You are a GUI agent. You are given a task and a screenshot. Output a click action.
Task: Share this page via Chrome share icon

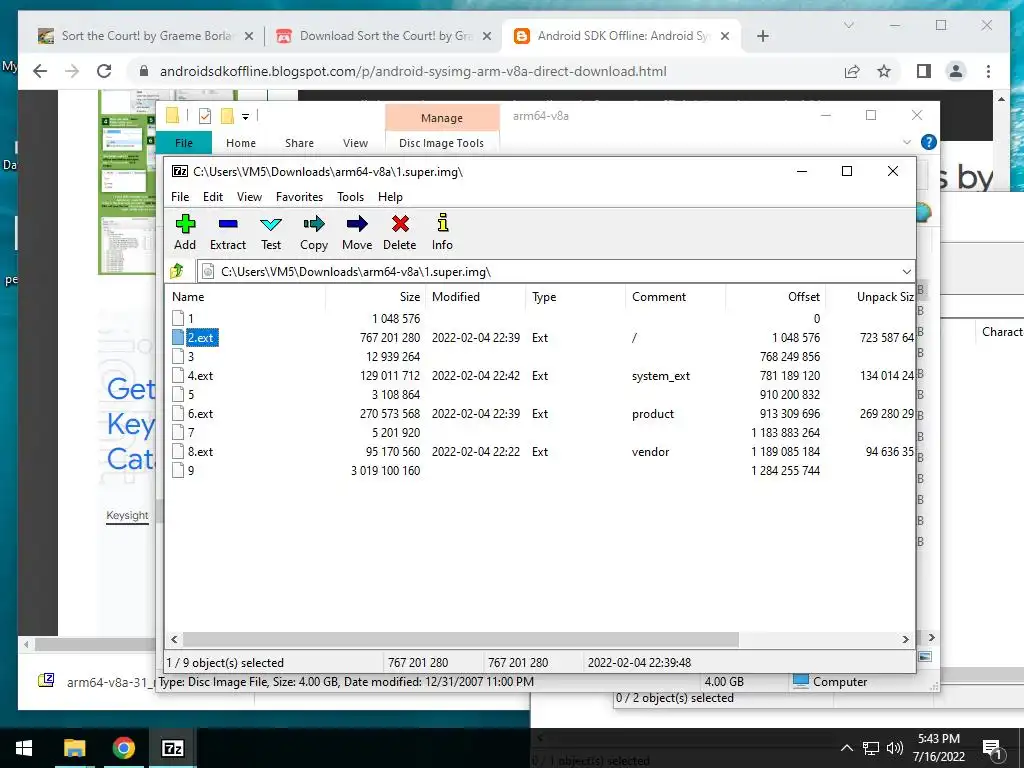pyautogui.click(x=852, y=71)
